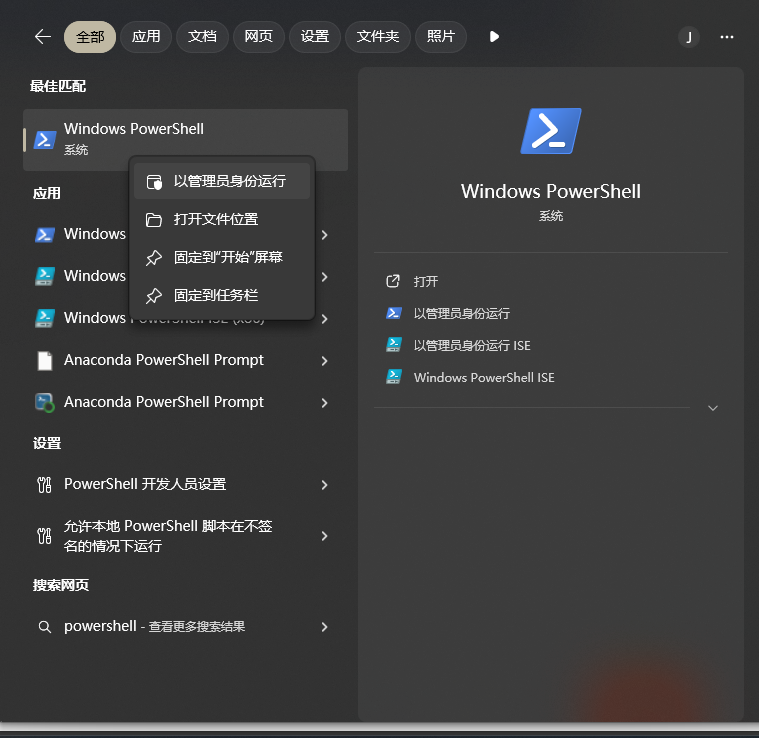Click the first Windows PowerShell app icon
759x738 pixels.
[x=45, y=235]
